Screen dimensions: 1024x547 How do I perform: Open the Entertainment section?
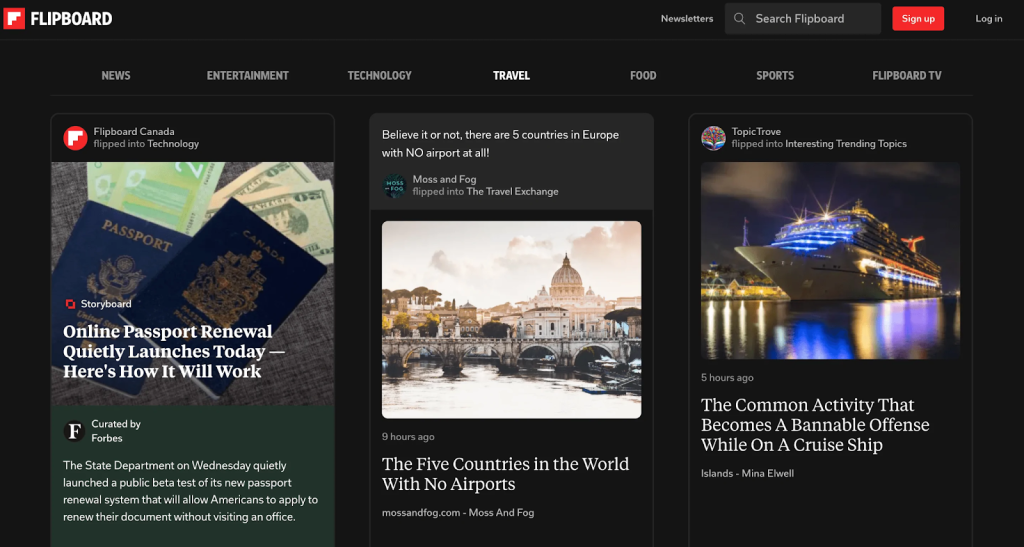point(247,76)
